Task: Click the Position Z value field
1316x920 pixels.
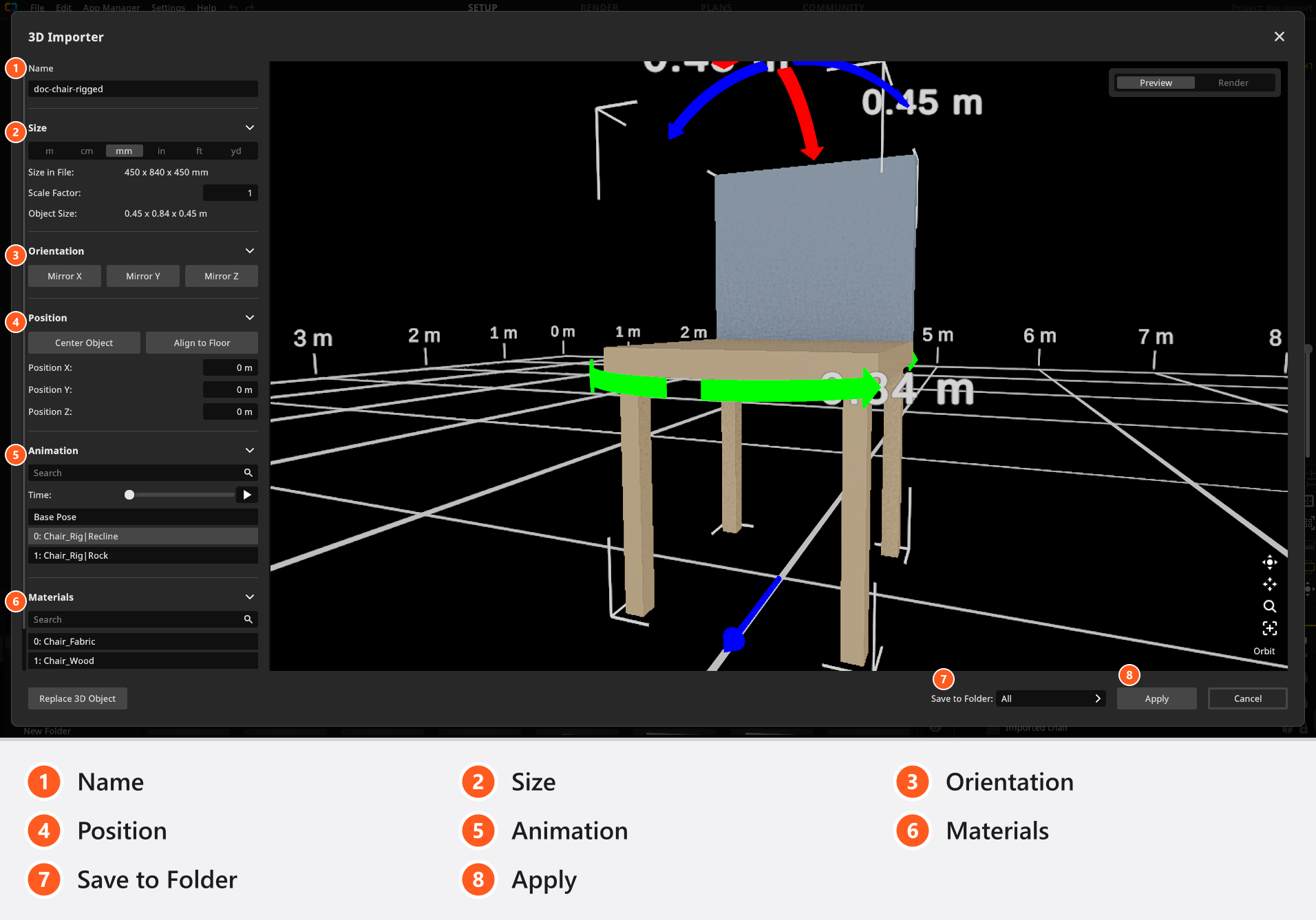Action: (231, 411)
